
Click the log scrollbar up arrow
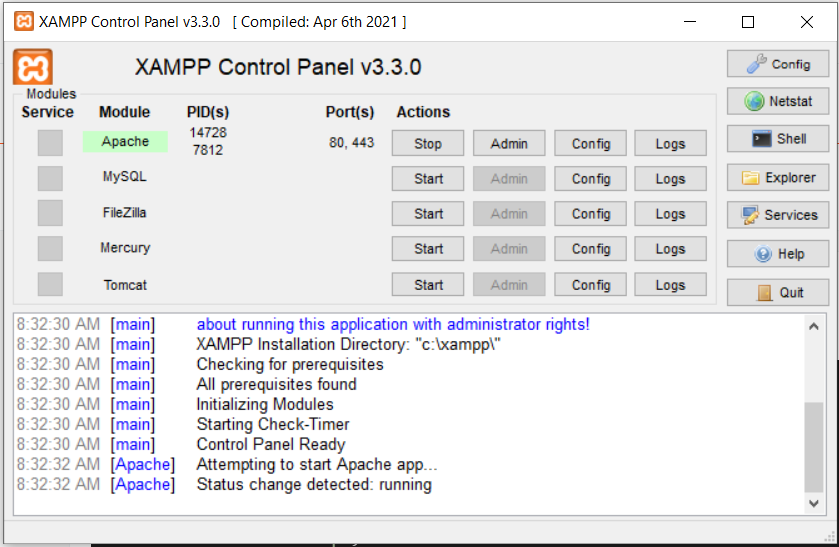point(814,326)
